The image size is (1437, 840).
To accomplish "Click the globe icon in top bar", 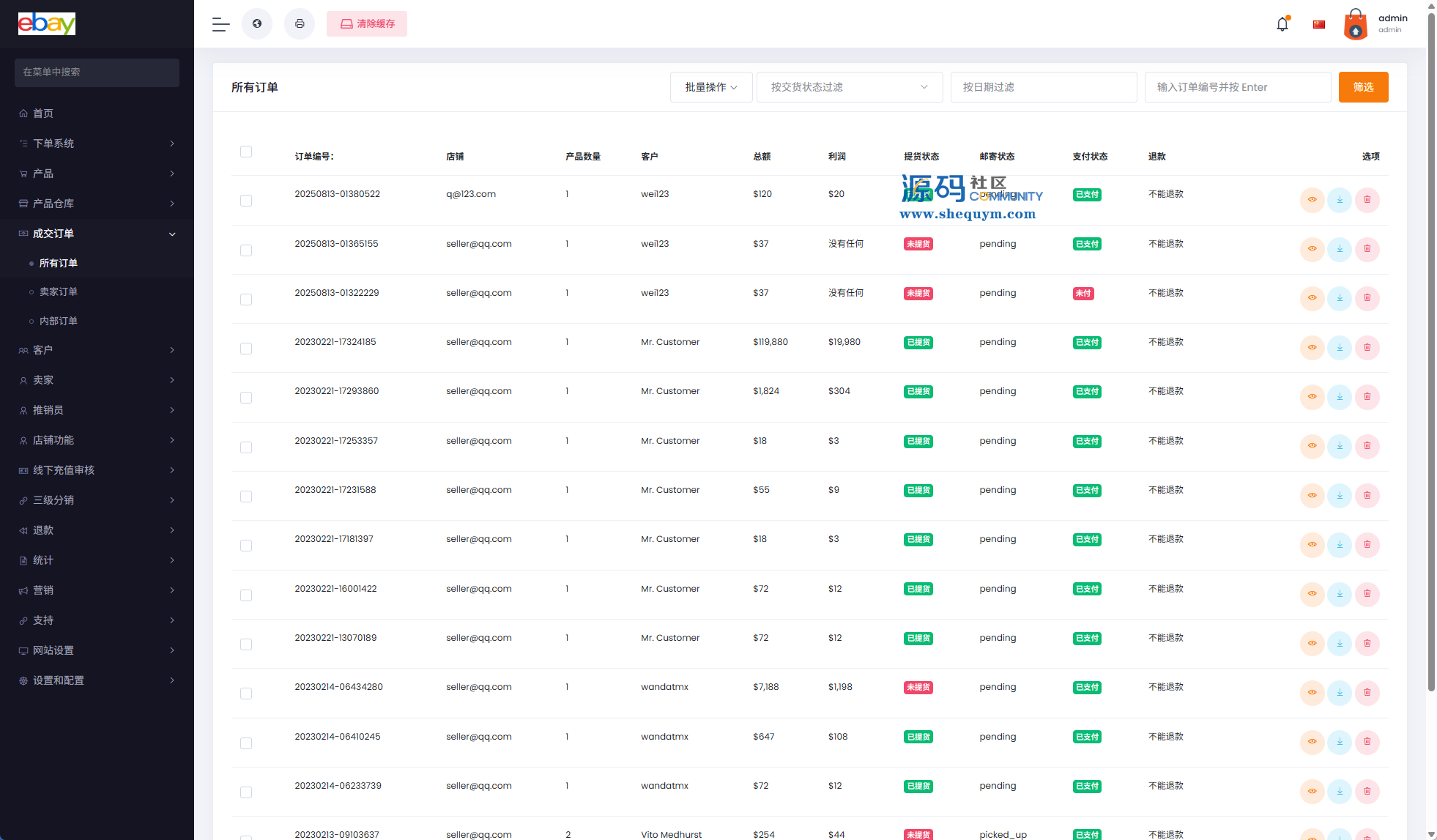I will (257, 24).
